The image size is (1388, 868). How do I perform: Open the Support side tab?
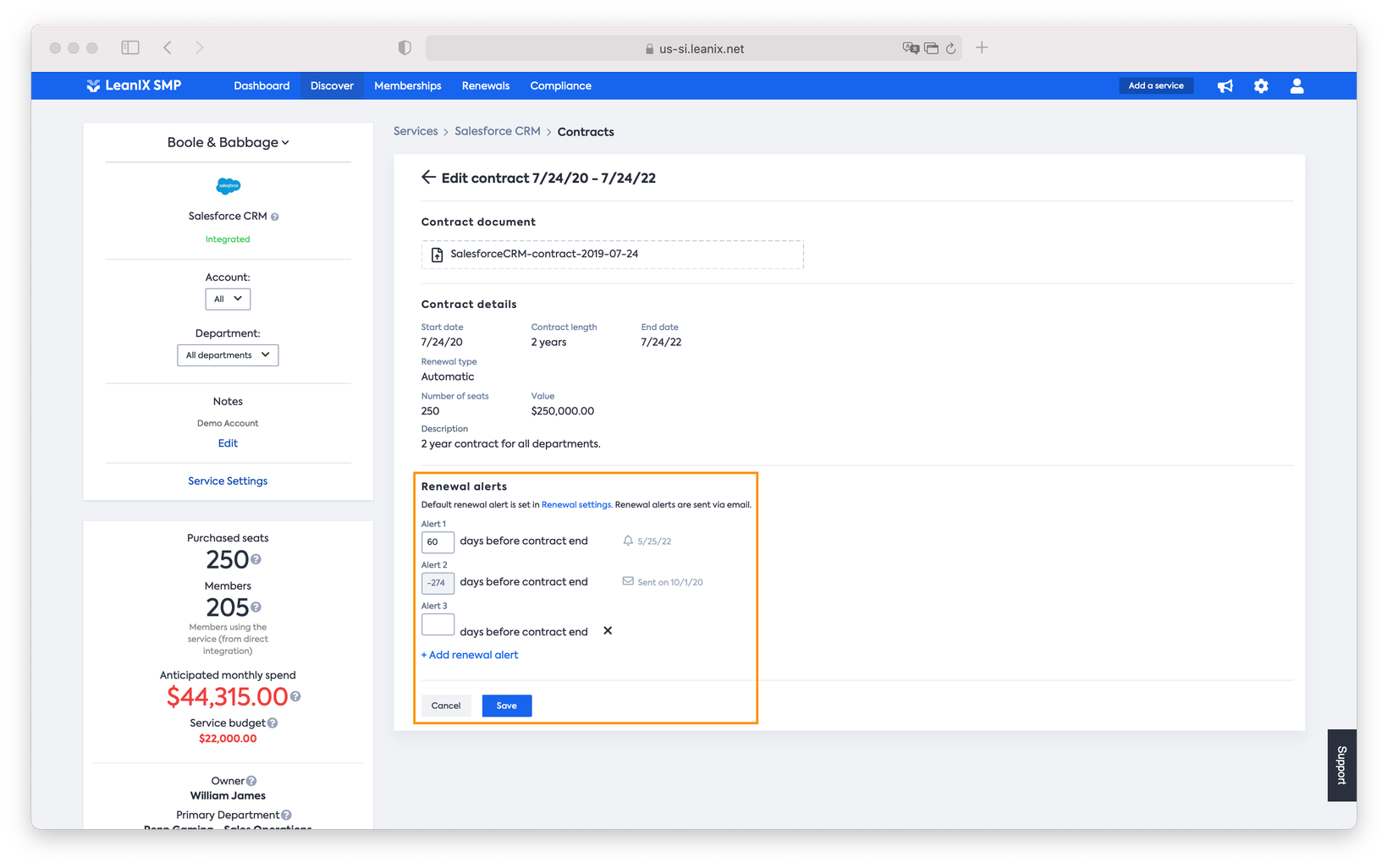[x=1341, y=765]
